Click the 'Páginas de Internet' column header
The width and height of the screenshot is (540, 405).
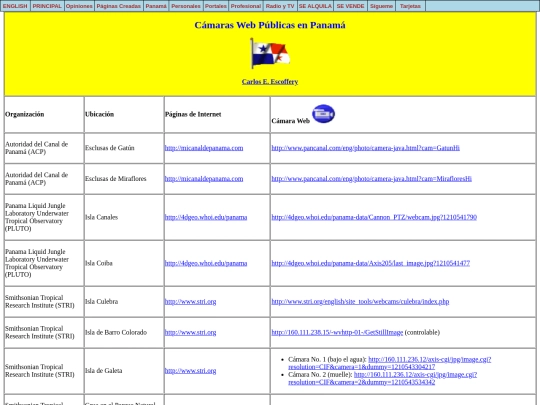[x=193, y=114]
